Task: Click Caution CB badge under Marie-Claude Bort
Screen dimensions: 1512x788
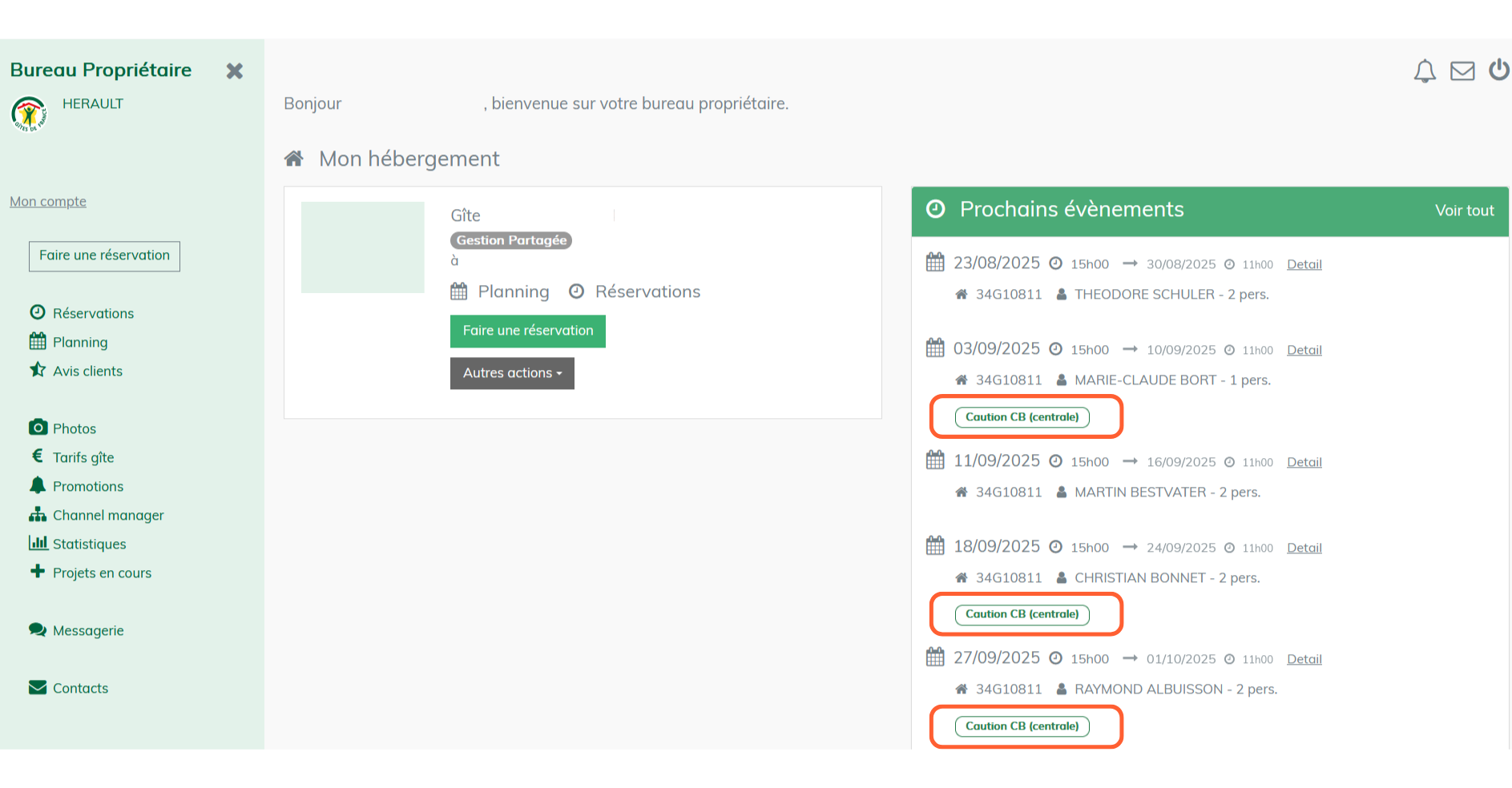Action: point(1022,417)
